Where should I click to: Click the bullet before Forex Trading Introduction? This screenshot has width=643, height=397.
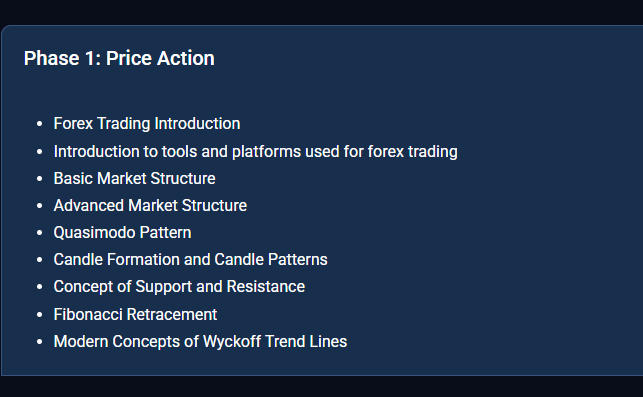pos(39,123)
